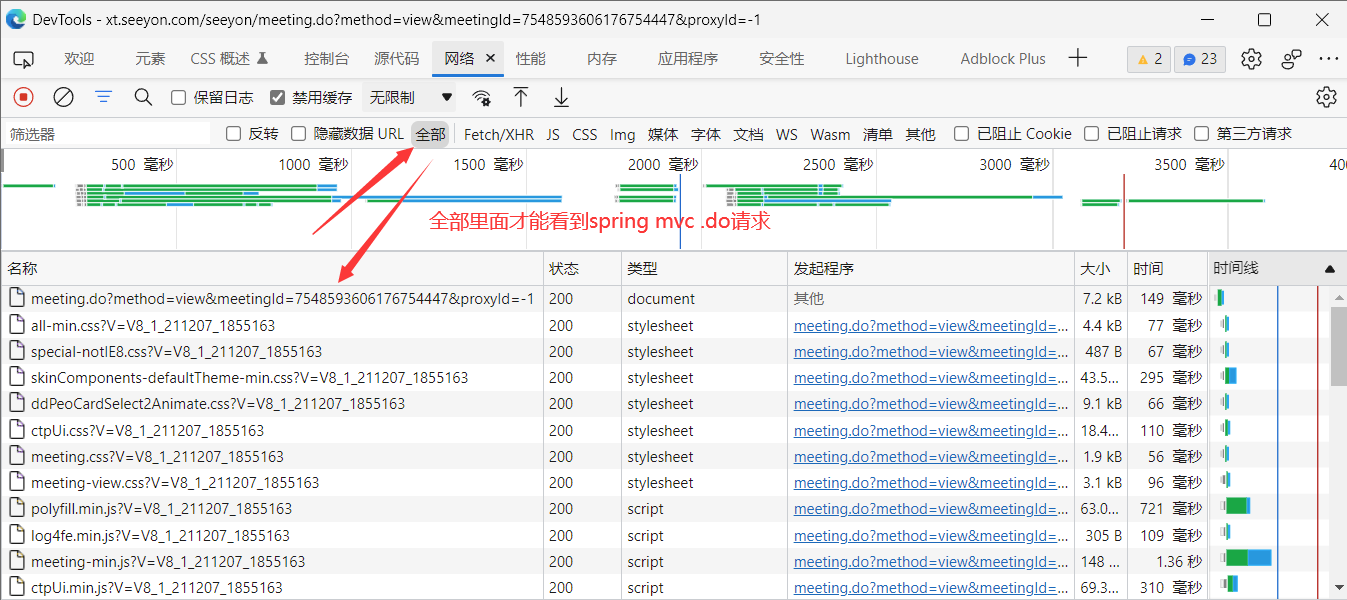Open the Adblock Plus tab
Viewport: 1347px width, 600px height.
click(1003, 59)
